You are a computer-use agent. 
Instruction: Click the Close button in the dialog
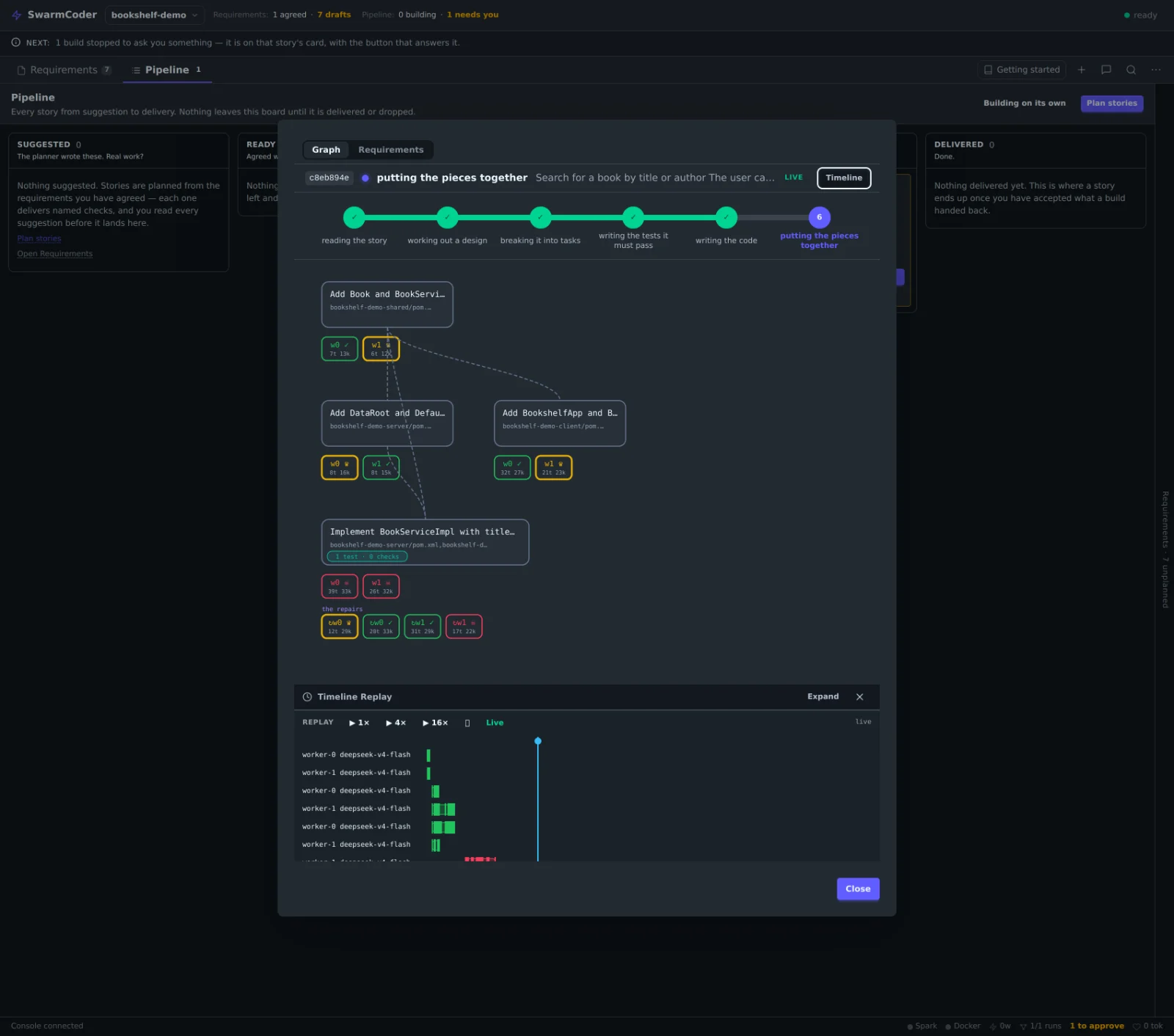(858, 889)
